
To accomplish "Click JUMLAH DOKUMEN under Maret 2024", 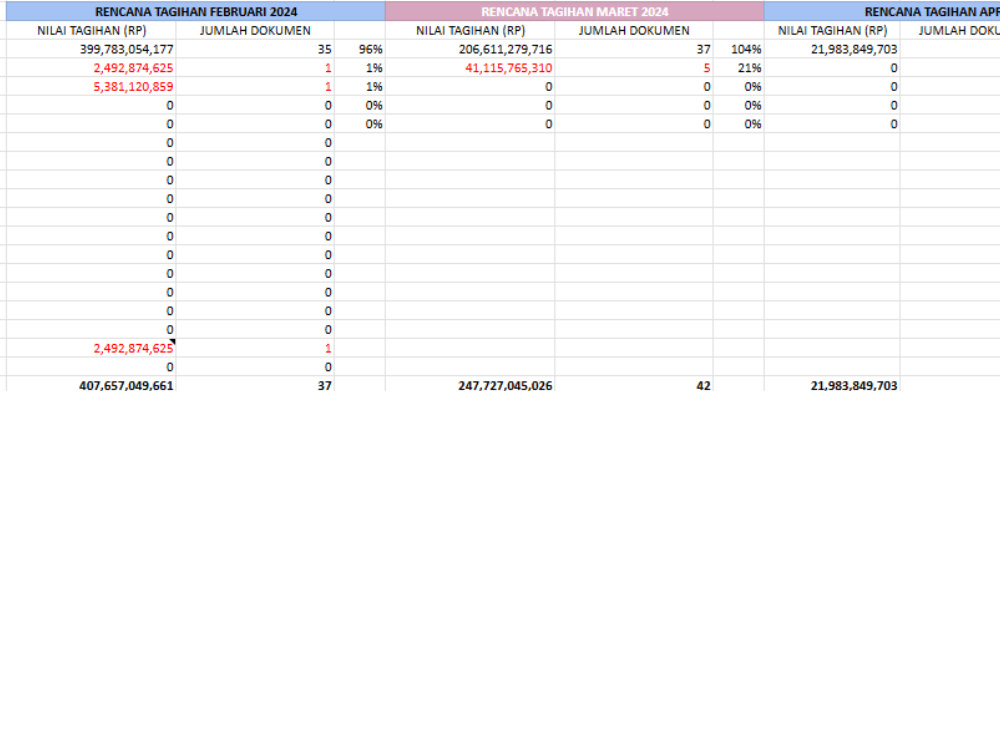I will tap(634, 31).
